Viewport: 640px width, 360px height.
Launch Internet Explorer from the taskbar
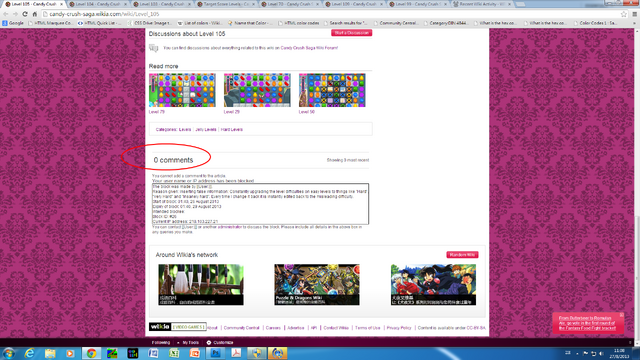(x=29, y=353)
